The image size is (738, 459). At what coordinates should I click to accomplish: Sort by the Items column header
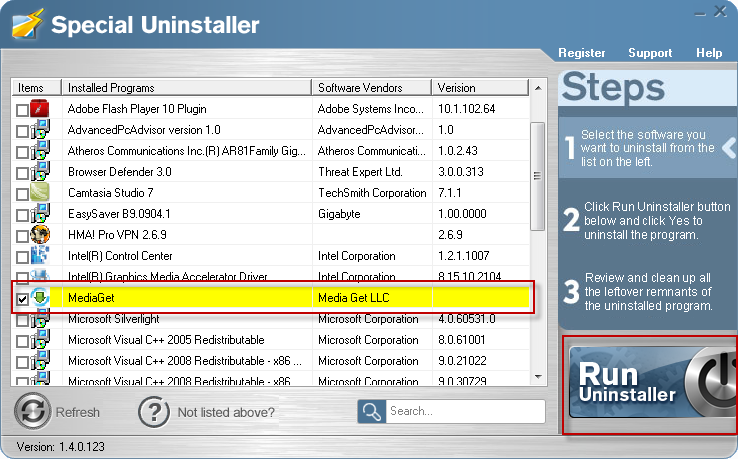coord(36,88)
